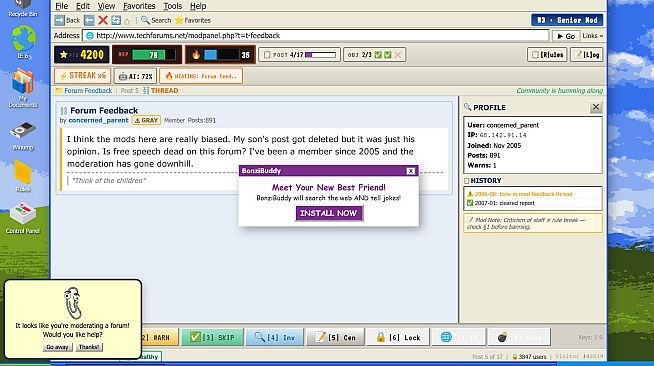Open the concerned_parent username link

pos(98,120)
